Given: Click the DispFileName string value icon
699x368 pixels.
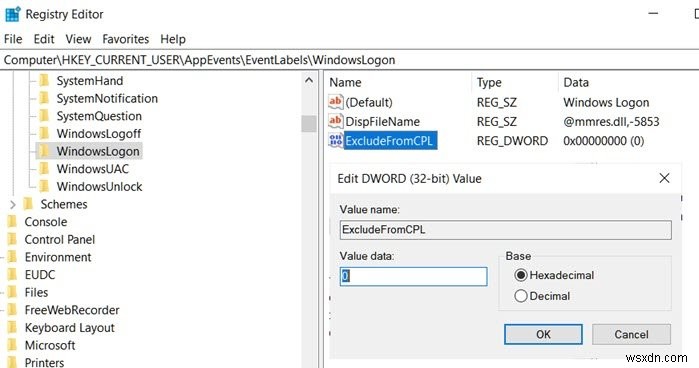Looking at the screenshot, I should coord(336,121).
